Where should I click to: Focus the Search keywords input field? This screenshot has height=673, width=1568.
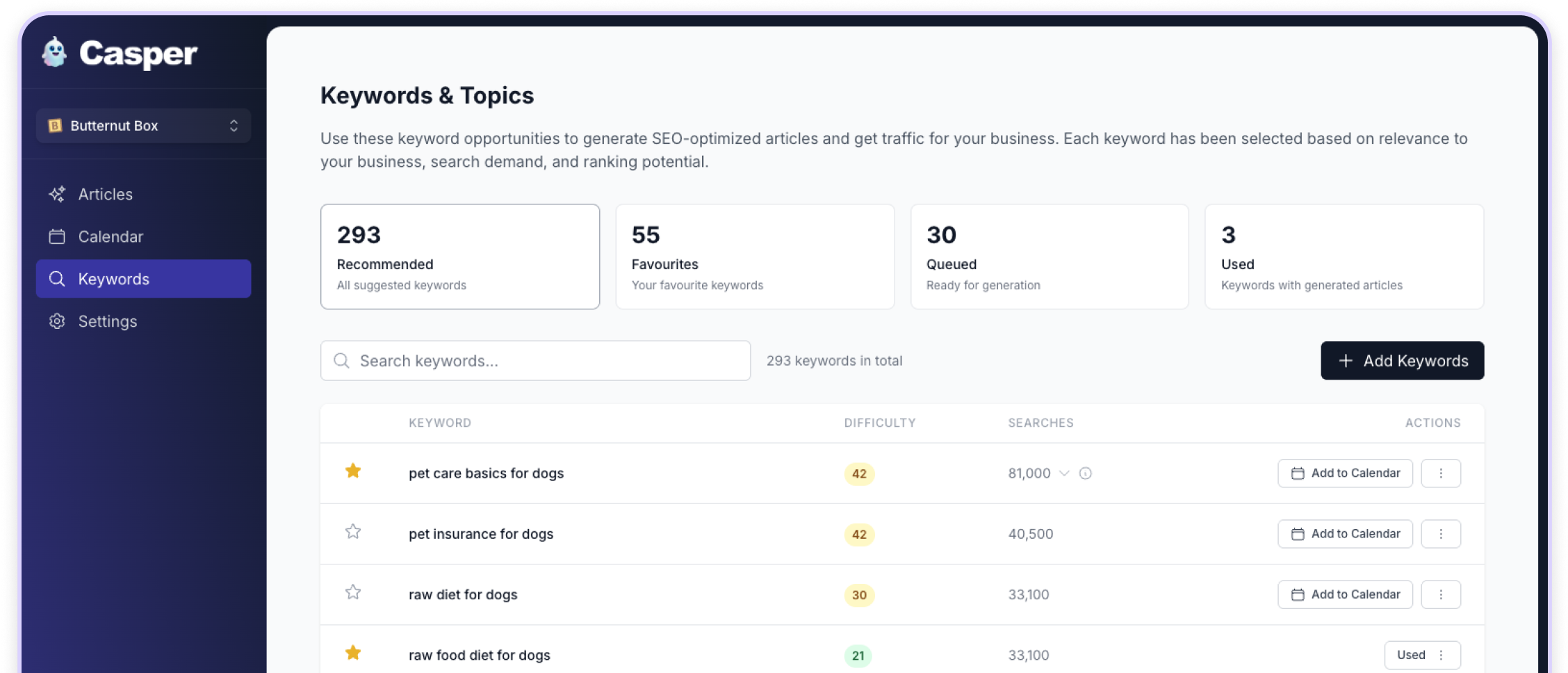click(535, 361)
